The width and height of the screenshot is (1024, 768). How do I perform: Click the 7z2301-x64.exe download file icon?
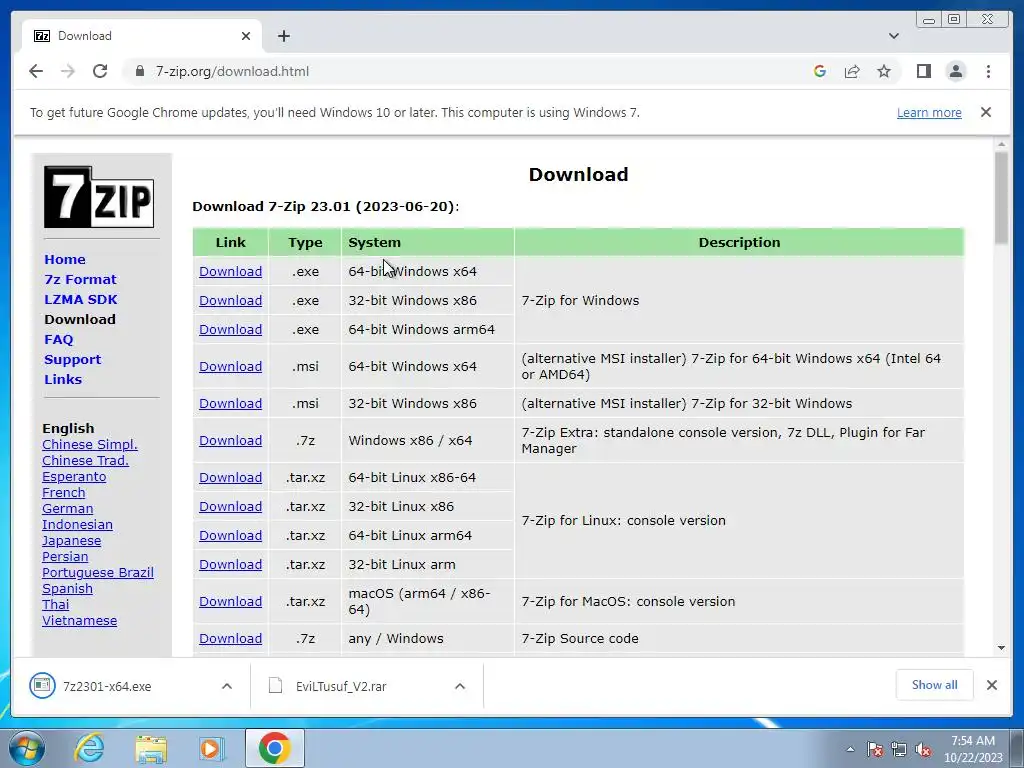42,686
